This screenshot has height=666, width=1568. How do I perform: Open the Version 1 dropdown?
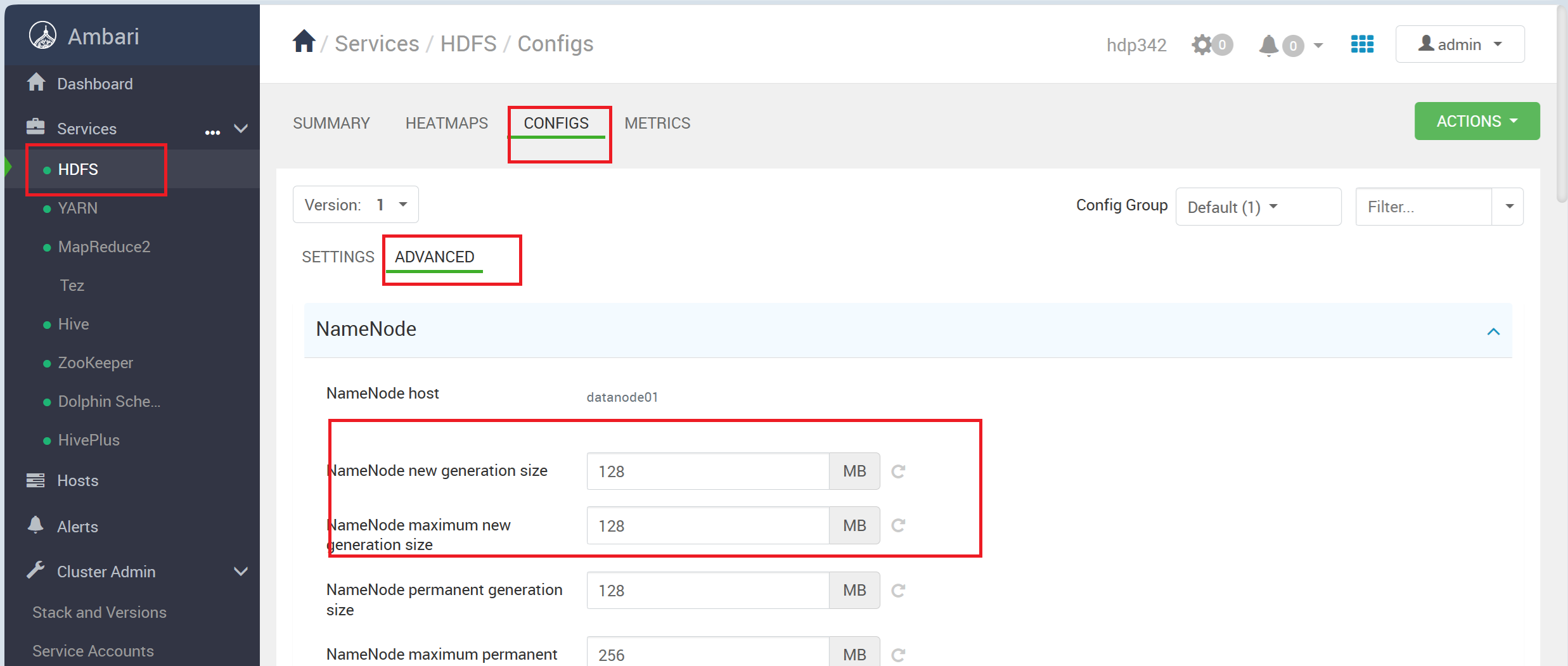356,205
